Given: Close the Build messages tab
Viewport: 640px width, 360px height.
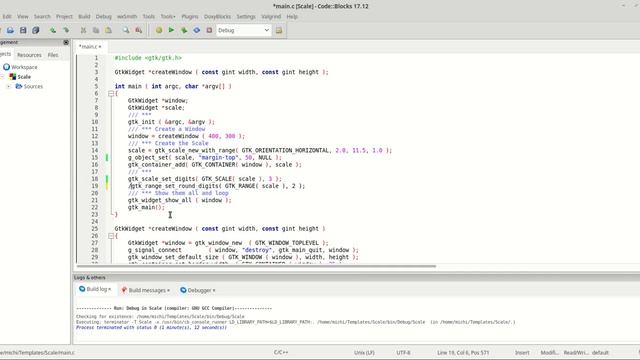Looking at the screenshot, I should pos(168,290).
